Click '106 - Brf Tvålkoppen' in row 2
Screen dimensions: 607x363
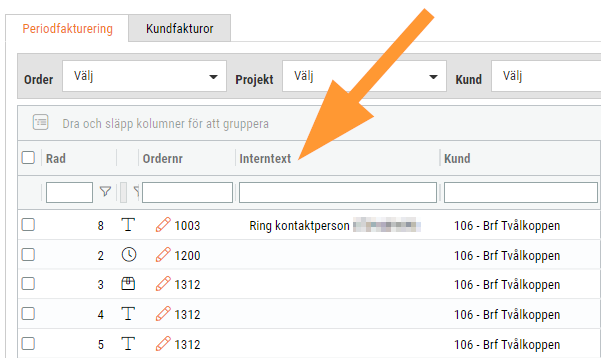pyautogui.click(x=507, y=255)
